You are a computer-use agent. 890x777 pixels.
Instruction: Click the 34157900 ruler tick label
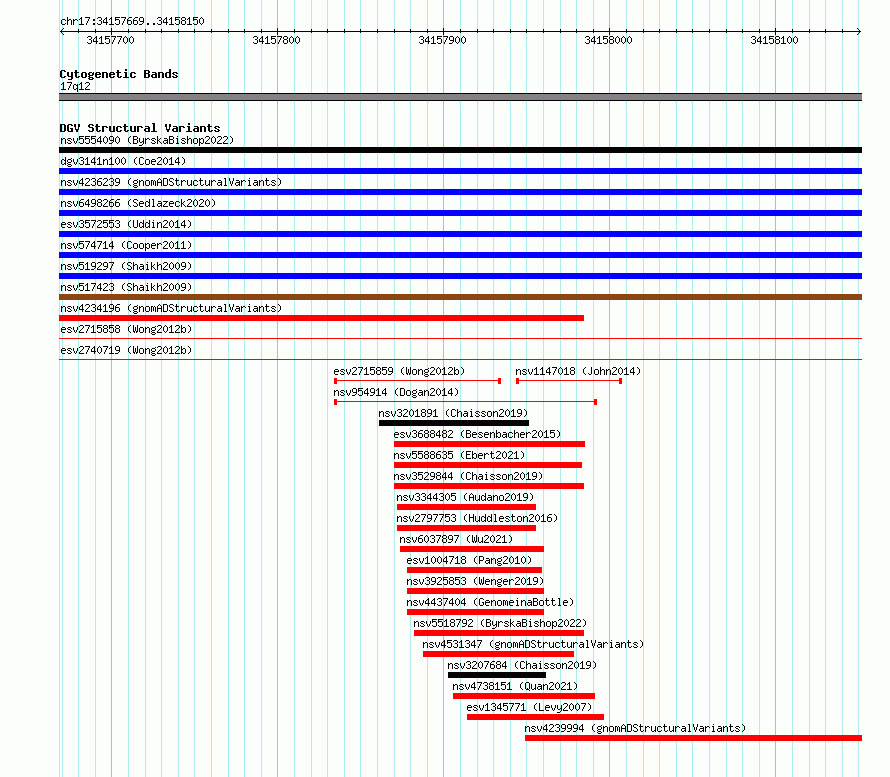pyautogui.click(x=442, y=40)
